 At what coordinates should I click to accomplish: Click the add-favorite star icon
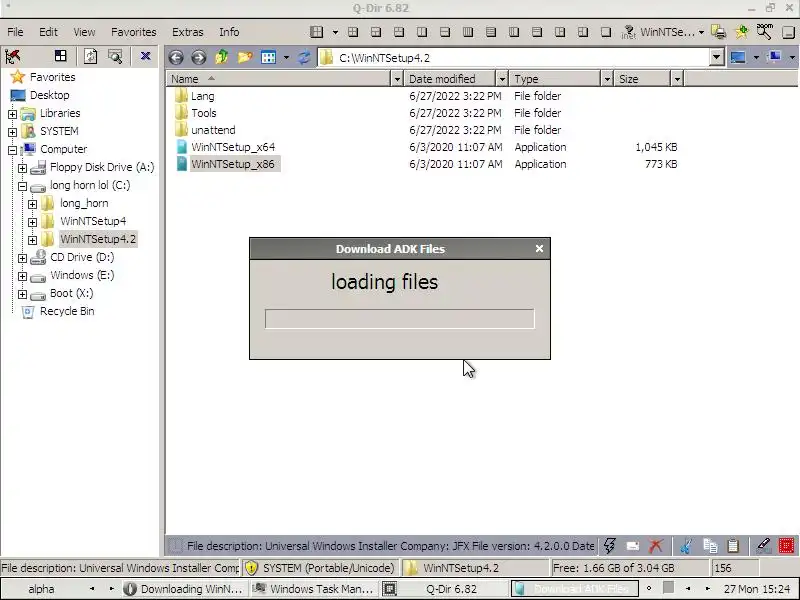click(x=741, y=32)
